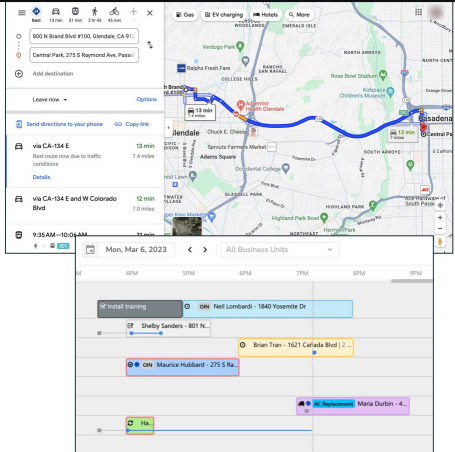Filter map by EV charging
Viewport: 455px width, 452px height.
coord(224,15)
